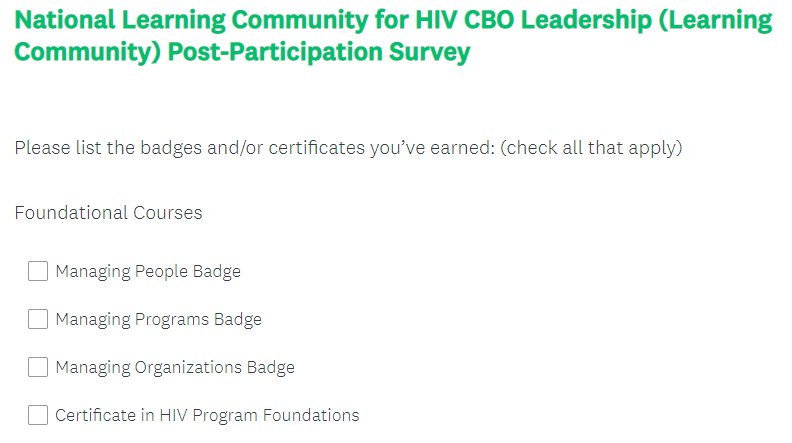Click the '(check all that apply)' hint text

point(591,148)
